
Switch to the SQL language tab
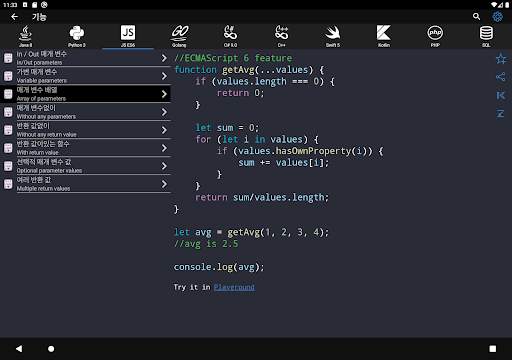(486, 36)
